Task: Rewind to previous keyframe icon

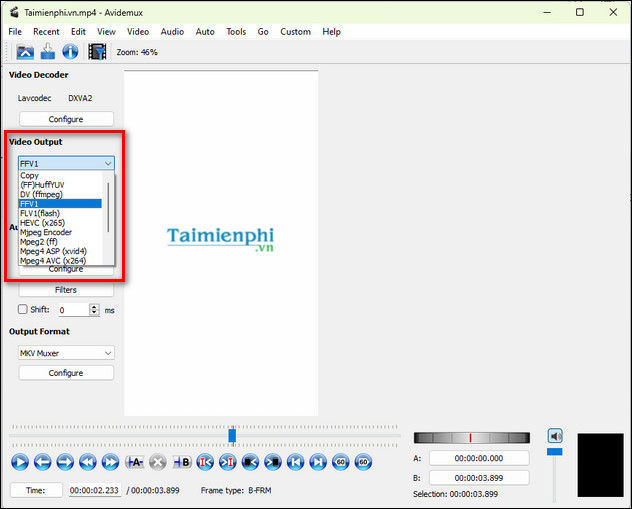Action: click(87, 462)
